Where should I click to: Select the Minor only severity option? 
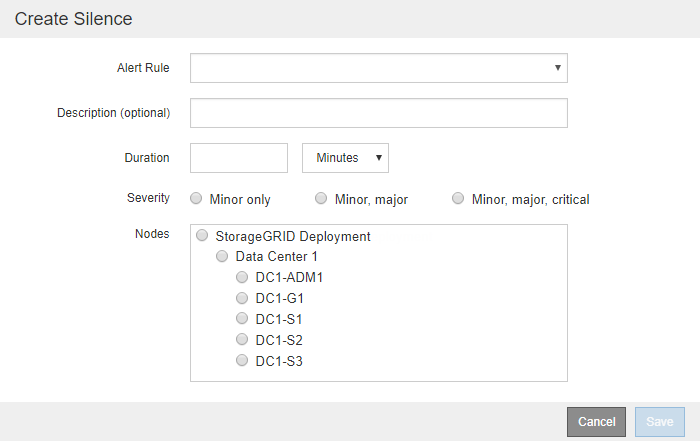coord(196,199)
